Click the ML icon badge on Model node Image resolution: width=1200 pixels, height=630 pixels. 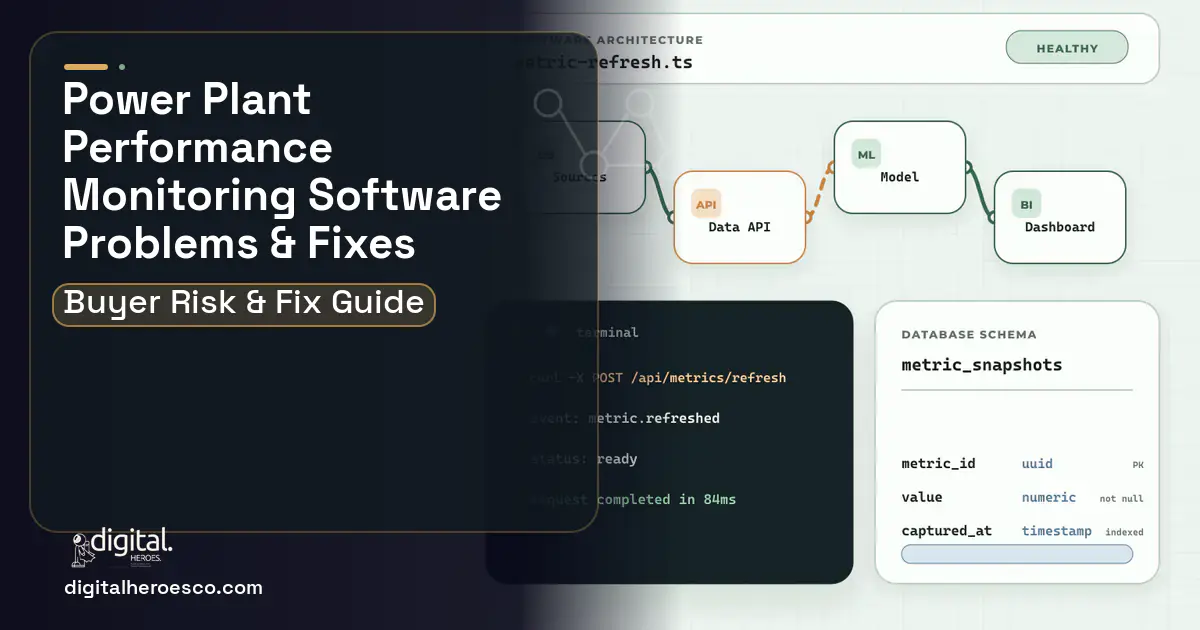pos(866,154)
